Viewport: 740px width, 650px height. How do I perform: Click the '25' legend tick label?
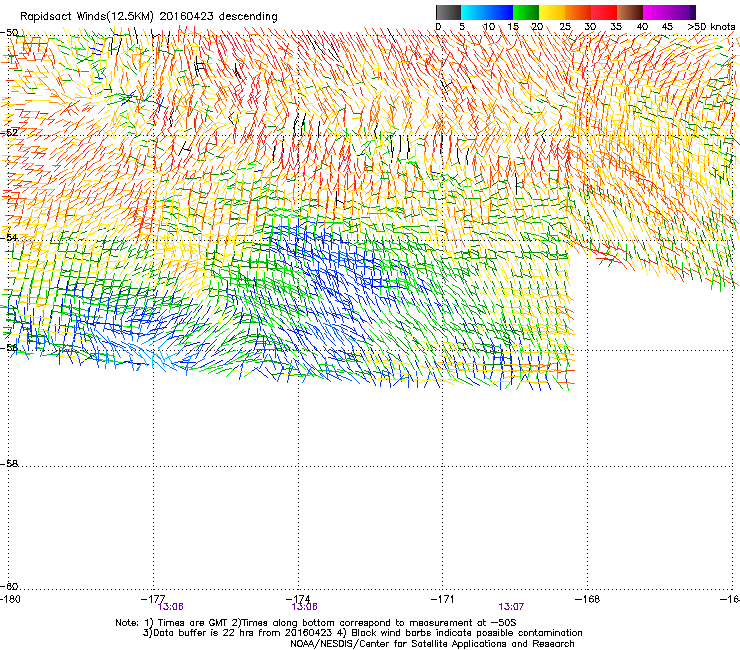pyautogui.click(x=565, y=27)
